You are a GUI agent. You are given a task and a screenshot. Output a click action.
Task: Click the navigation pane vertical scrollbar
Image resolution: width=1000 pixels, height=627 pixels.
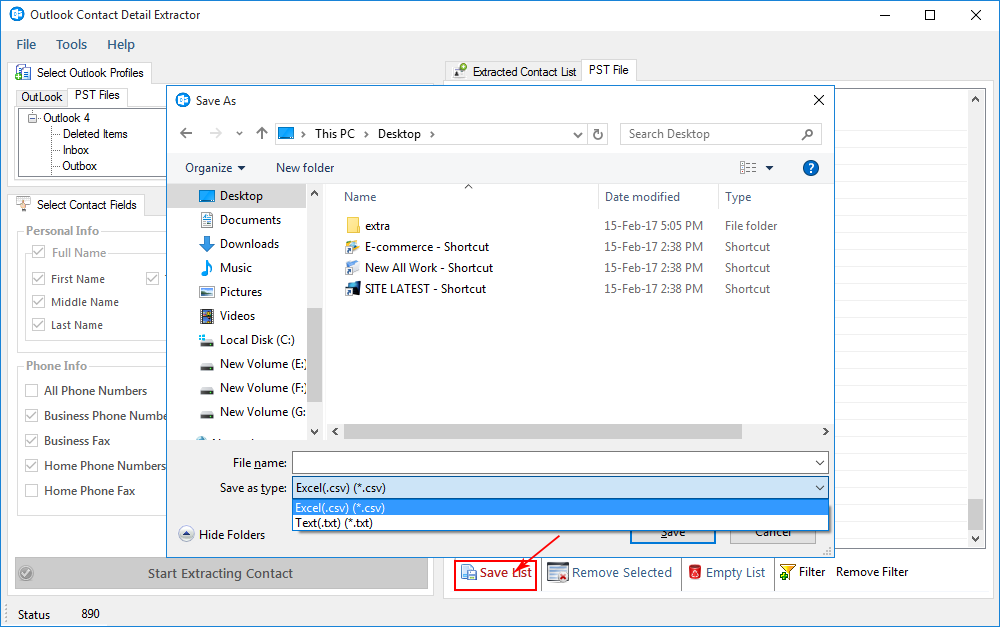point(314,355)
